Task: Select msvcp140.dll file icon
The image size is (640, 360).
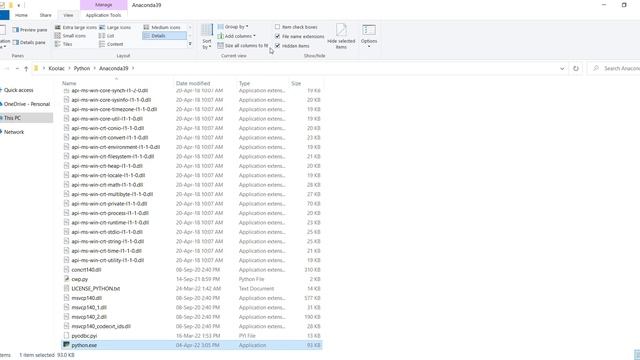Action: (x=66, y=298)
